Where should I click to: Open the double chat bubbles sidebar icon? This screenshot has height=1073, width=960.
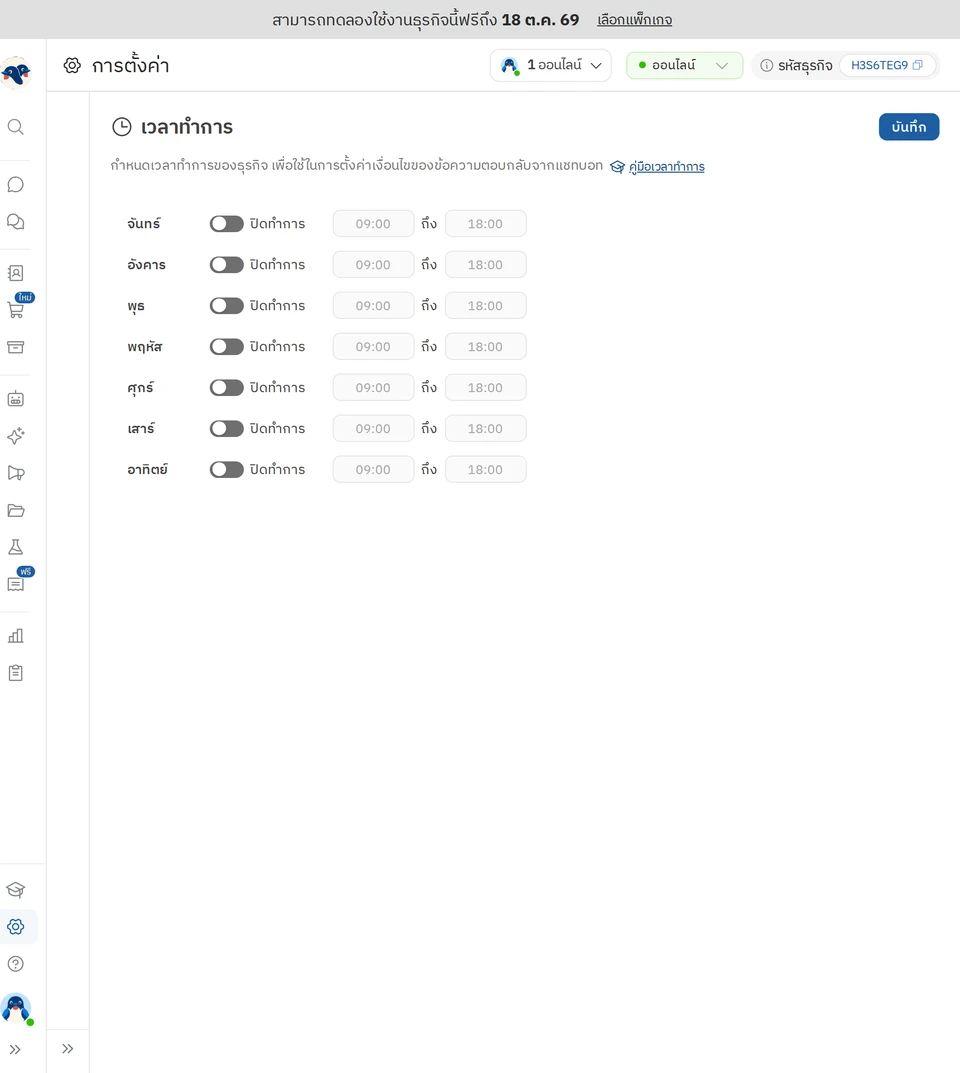click(x=16, y=222)
